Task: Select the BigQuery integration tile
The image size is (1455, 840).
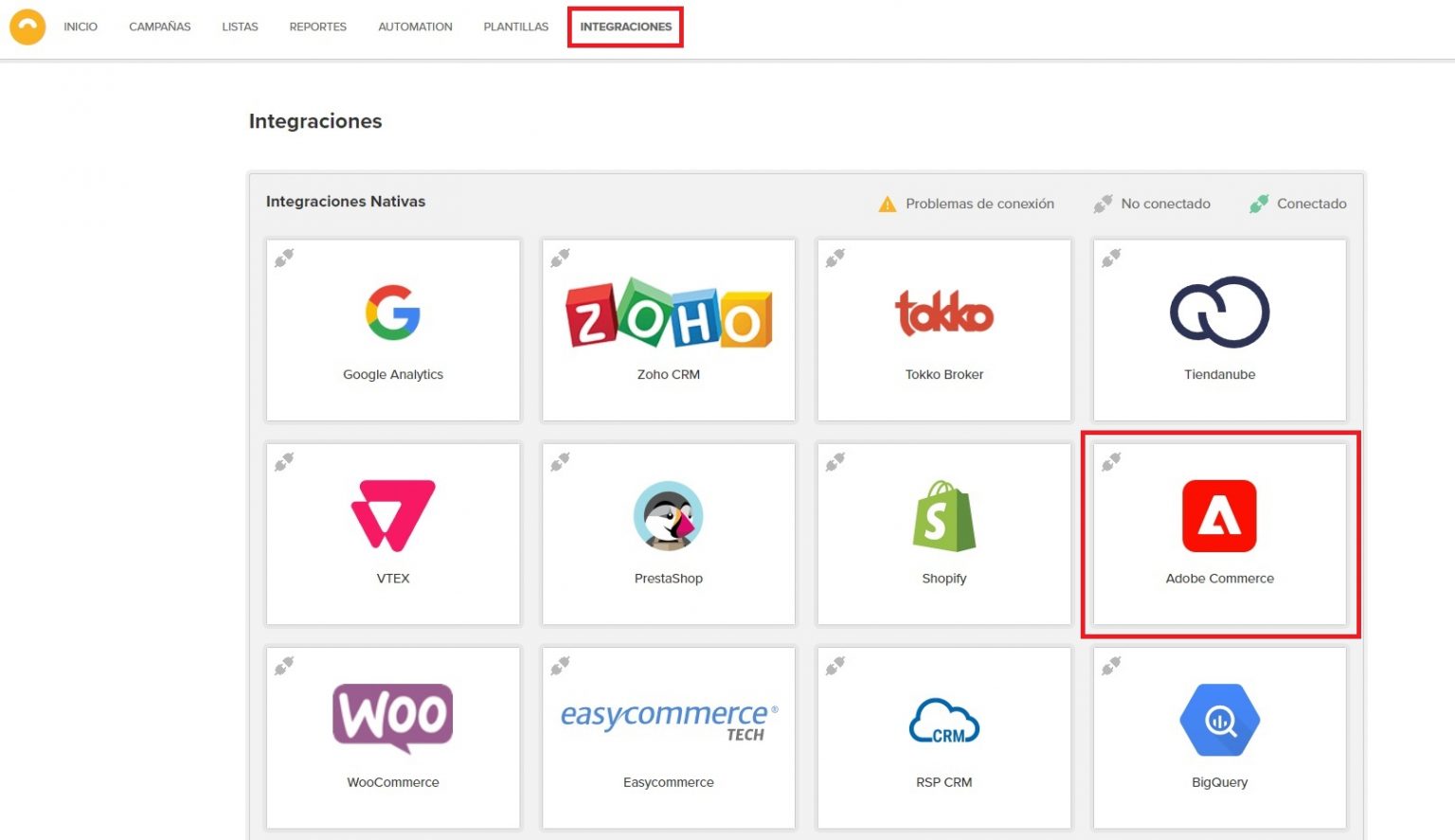Action: (x=1219, y=737)
